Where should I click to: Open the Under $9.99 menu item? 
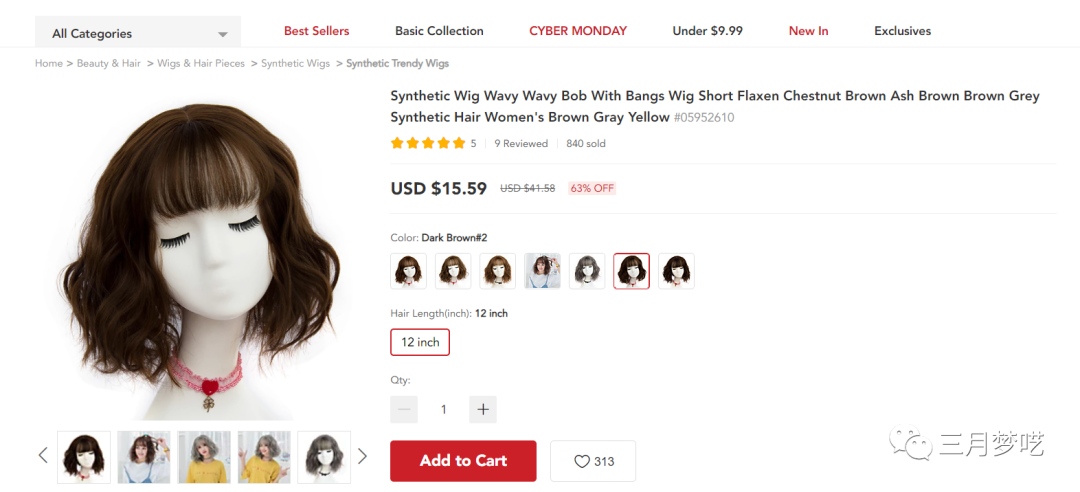(707, 31)
